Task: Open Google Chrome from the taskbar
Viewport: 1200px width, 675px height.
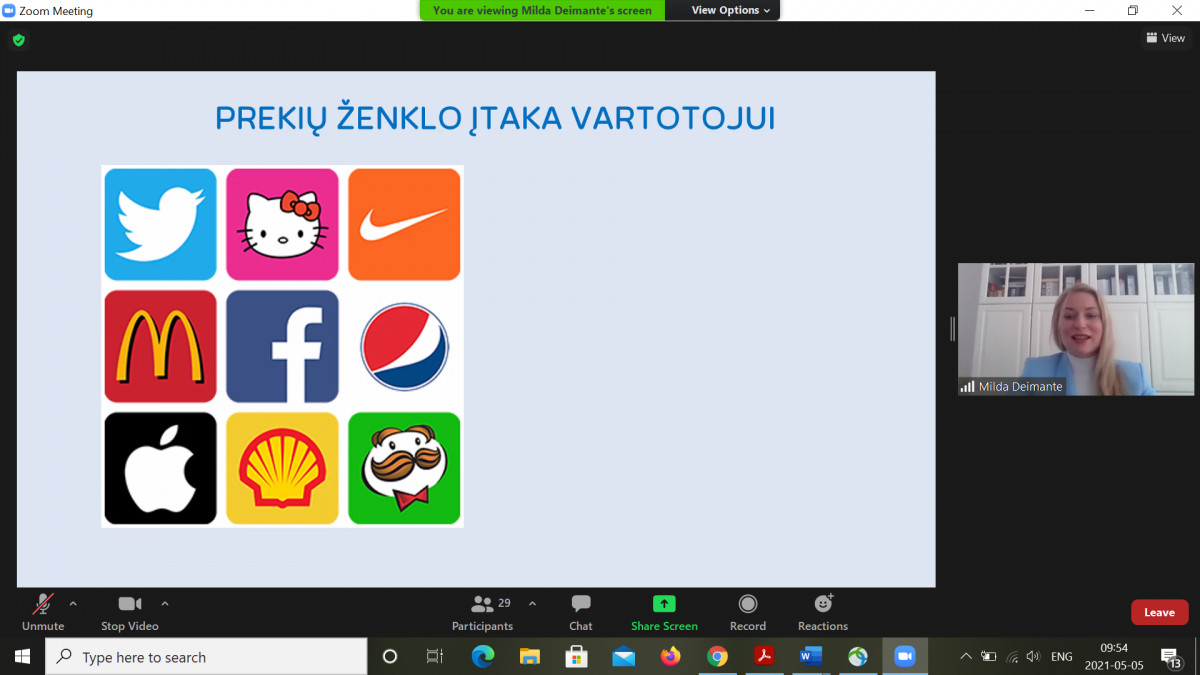Action: click(x=717, y=656)
